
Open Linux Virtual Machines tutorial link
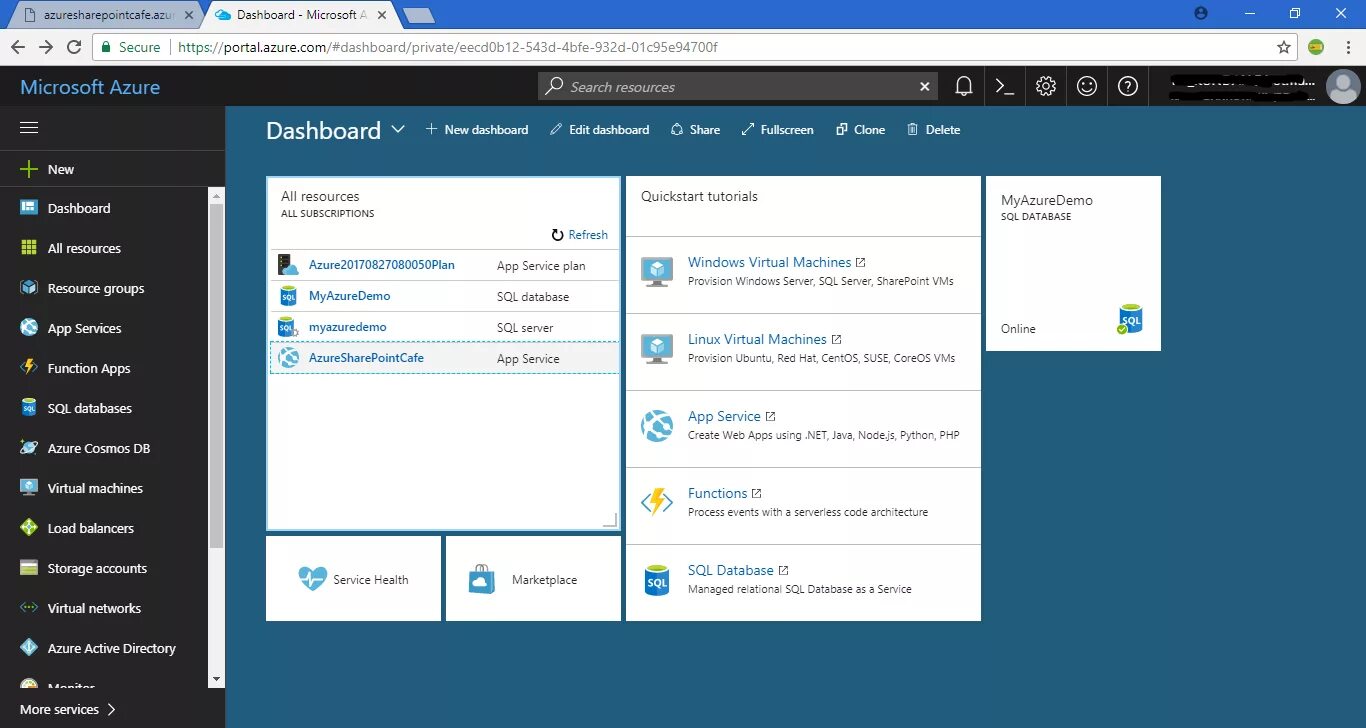[x=757, y=339]
